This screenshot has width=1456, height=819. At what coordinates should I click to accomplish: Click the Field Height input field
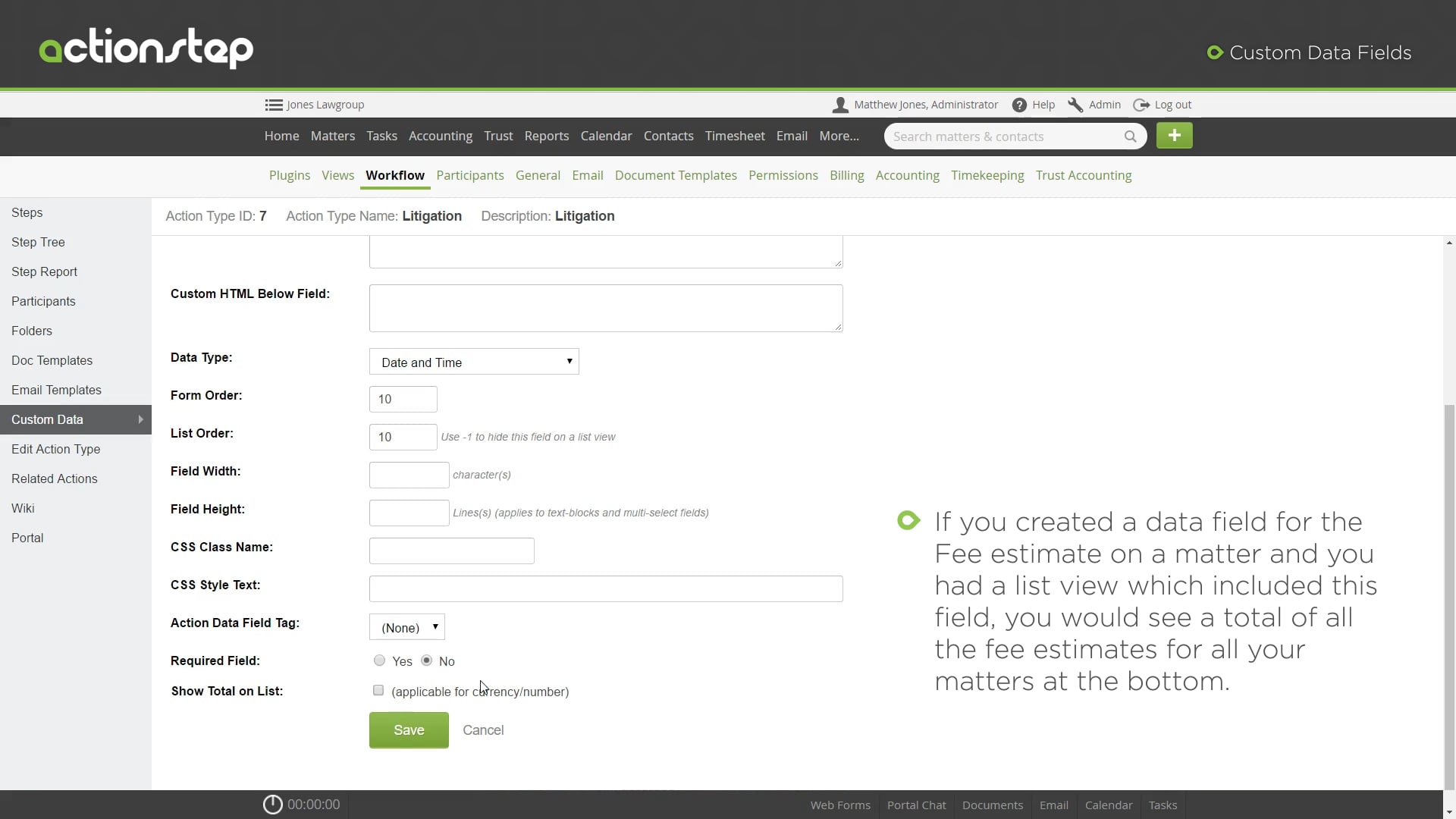click(409, 513)
